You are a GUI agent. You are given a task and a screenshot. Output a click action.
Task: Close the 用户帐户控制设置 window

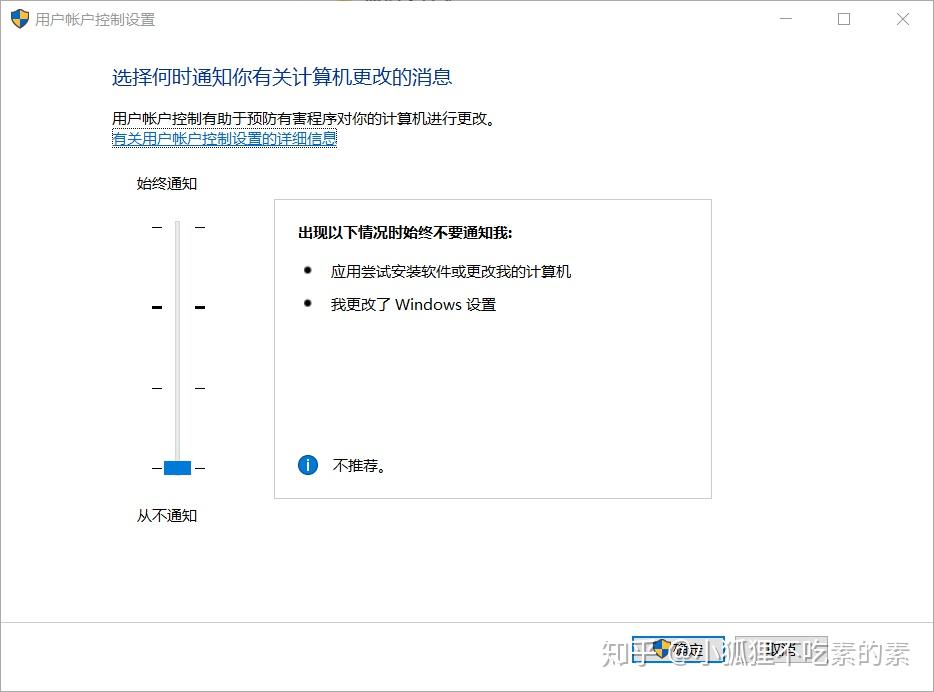(x=902, y=19)
